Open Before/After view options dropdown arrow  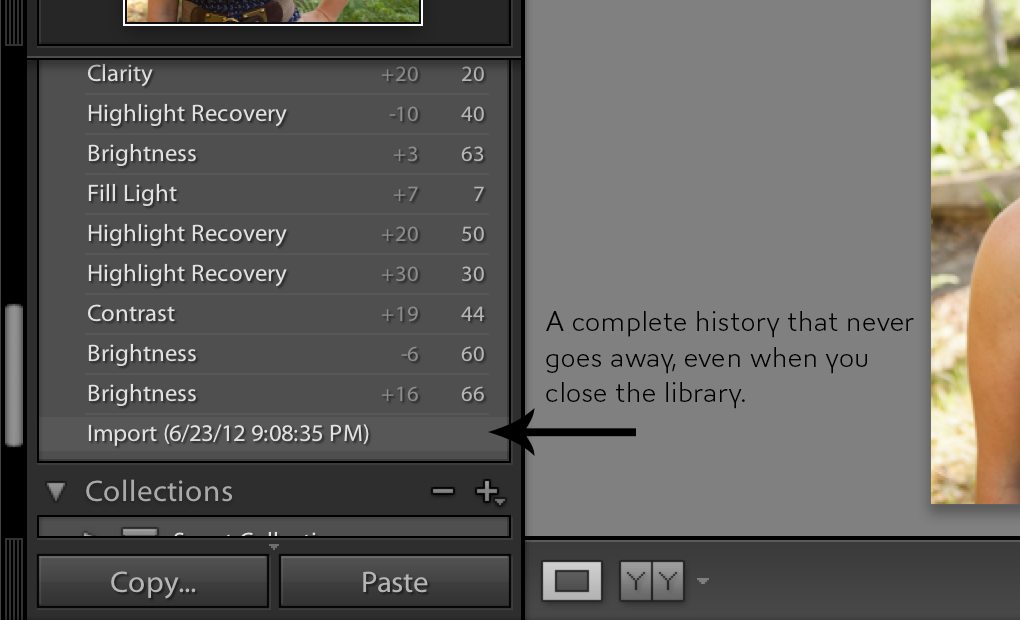pos(703,580)
